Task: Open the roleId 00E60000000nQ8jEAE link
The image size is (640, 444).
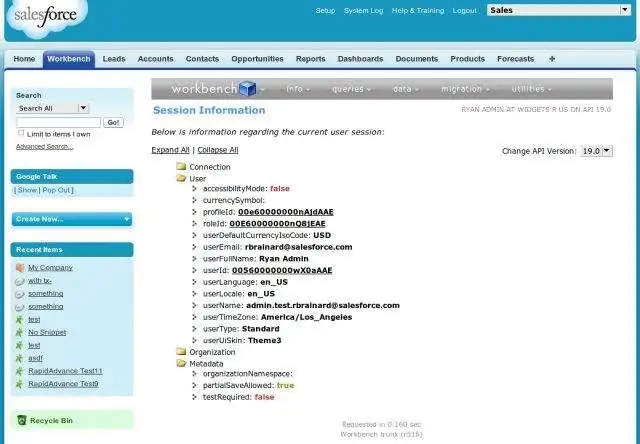Action: coord(278,224)
